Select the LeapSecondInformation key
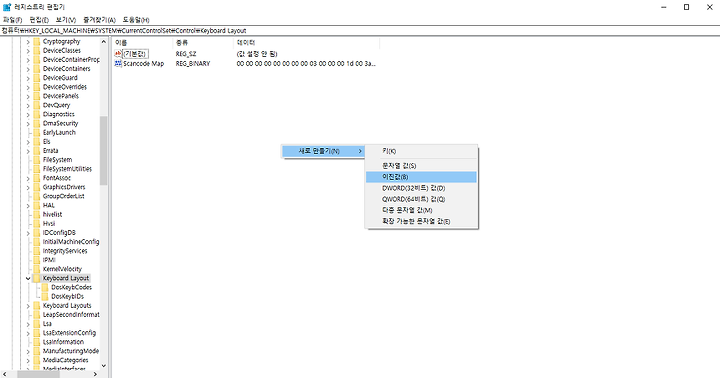Image resolution: width=720 pixels, height=378 pixels. [x=71, y=315]
